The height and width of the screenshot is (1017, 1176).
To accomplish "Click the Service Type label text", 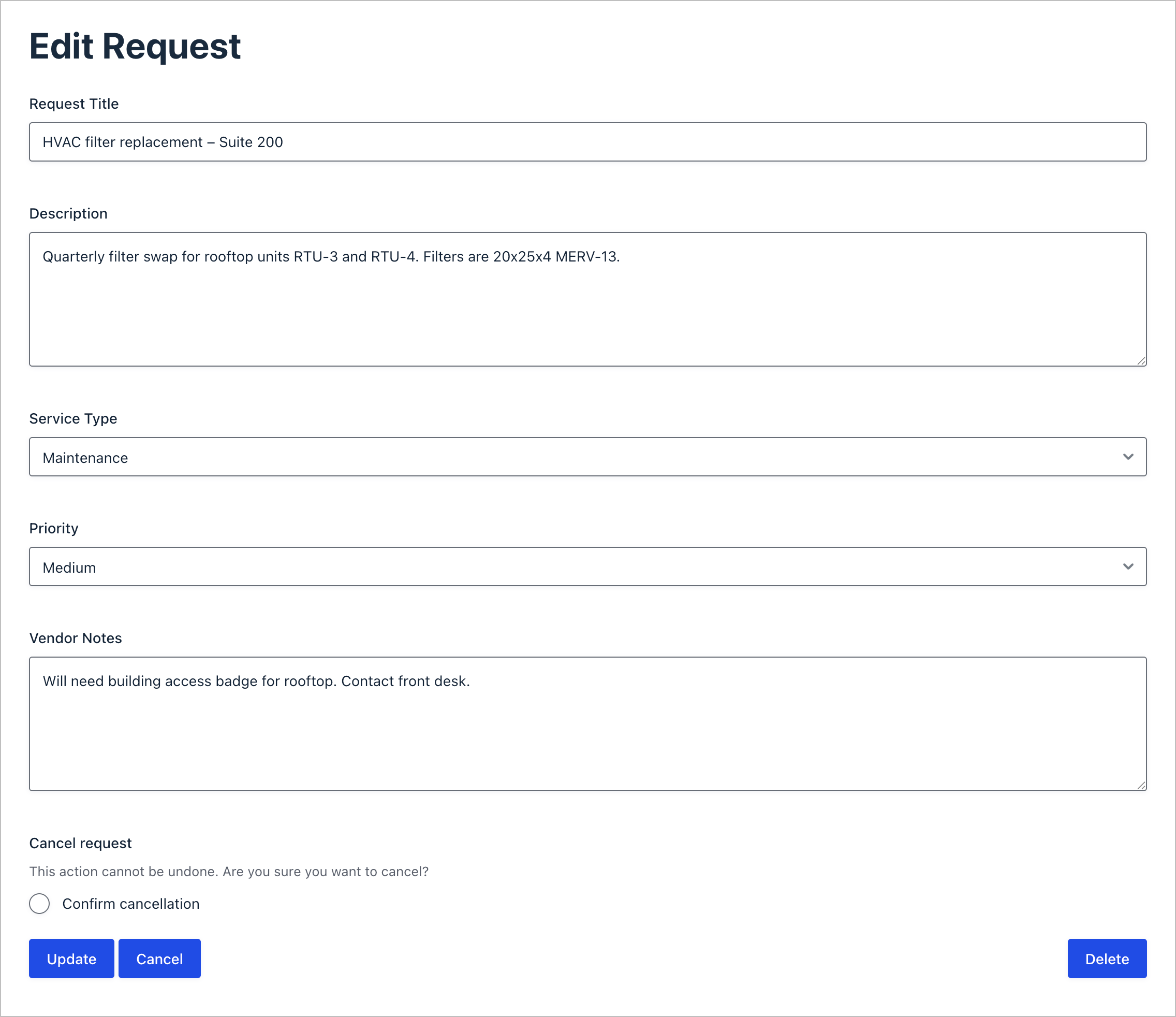I will click(x=72, y=418).
